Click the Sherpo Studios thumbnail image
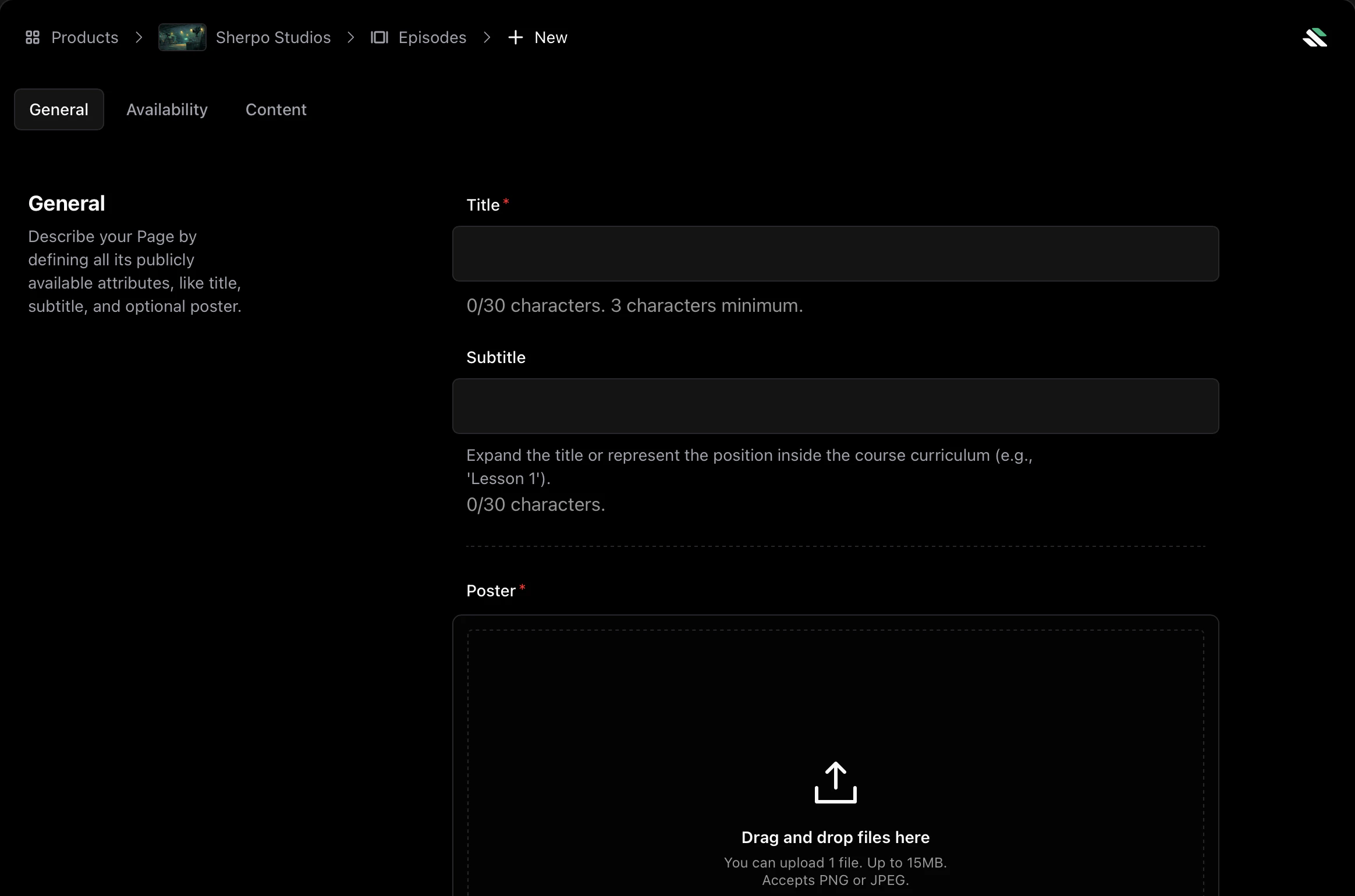Screen dimensions: 1355x896 pos(182,37)
